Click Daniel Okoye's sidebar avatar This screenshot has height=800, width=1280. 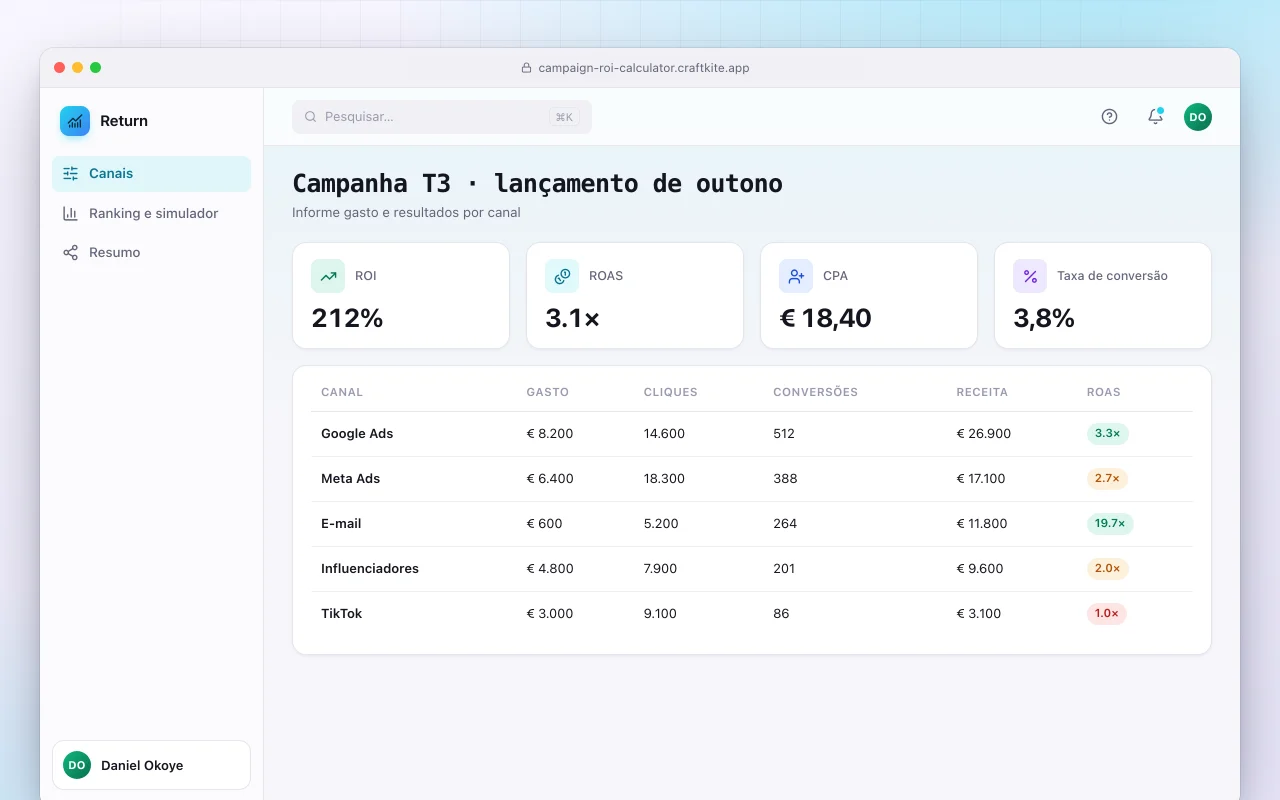click(x=77, y=765)
